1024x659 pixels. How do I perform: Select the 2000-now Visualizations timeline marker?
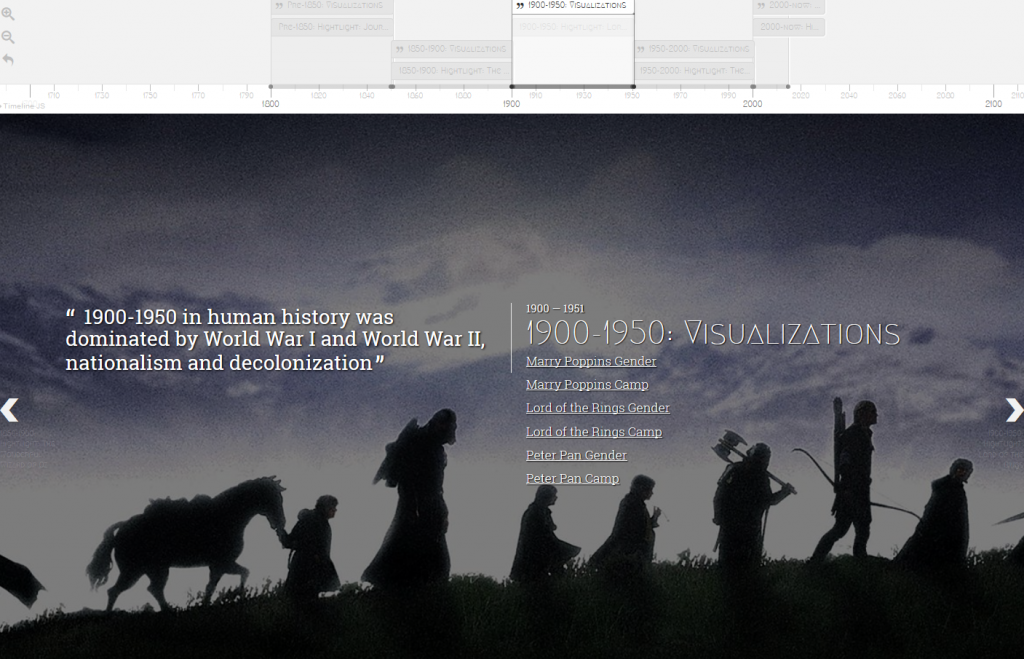click(789, 6)
